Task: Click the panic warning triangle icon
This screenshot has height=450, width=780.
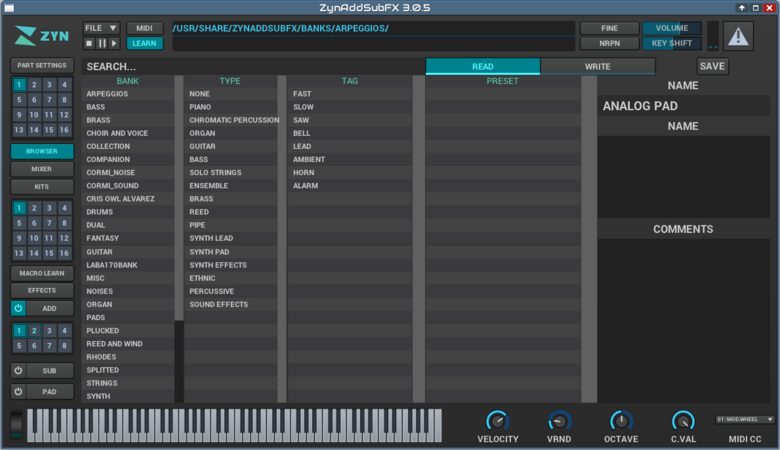Action: (x=738, y=36)
